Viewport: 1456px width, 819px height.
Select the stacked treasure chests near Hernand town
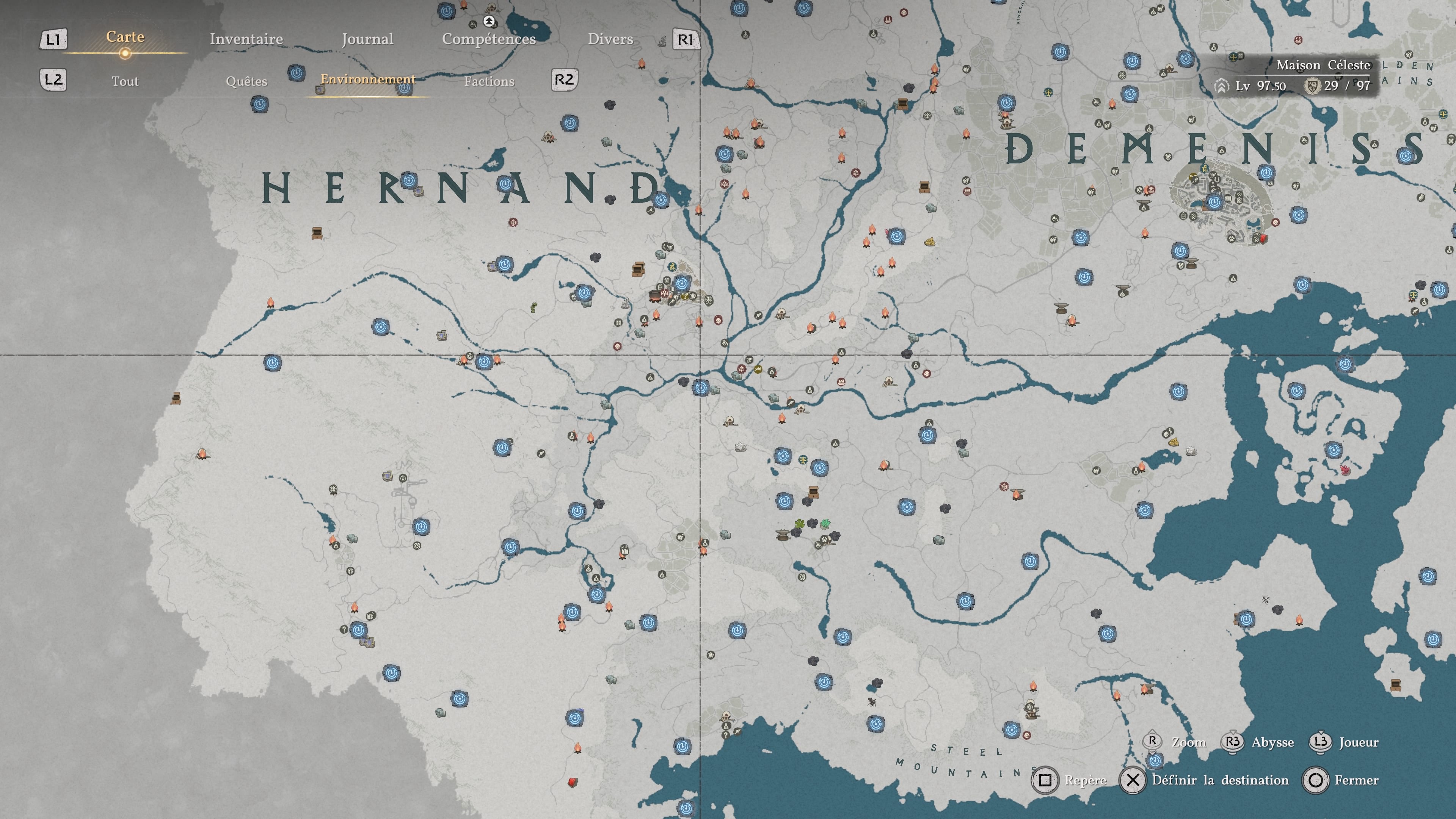[x=638, y=270]
